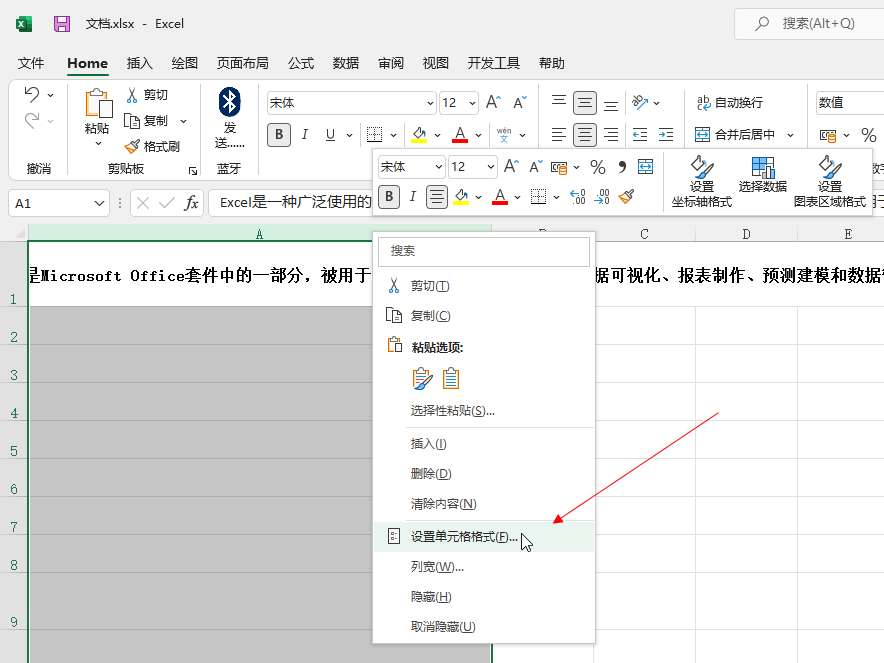Click the text orientation icon

(x=640, y=102)
